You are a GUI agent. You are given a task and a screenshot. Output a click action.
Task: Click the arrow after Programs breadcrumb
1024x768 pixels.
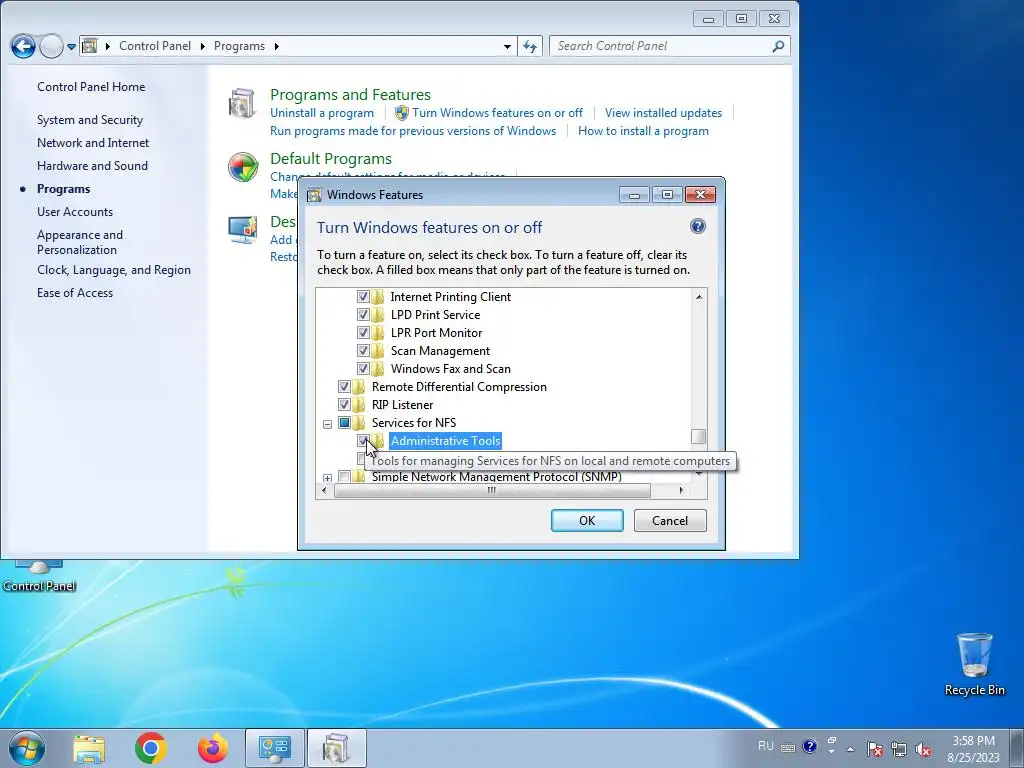click(277, 46)
